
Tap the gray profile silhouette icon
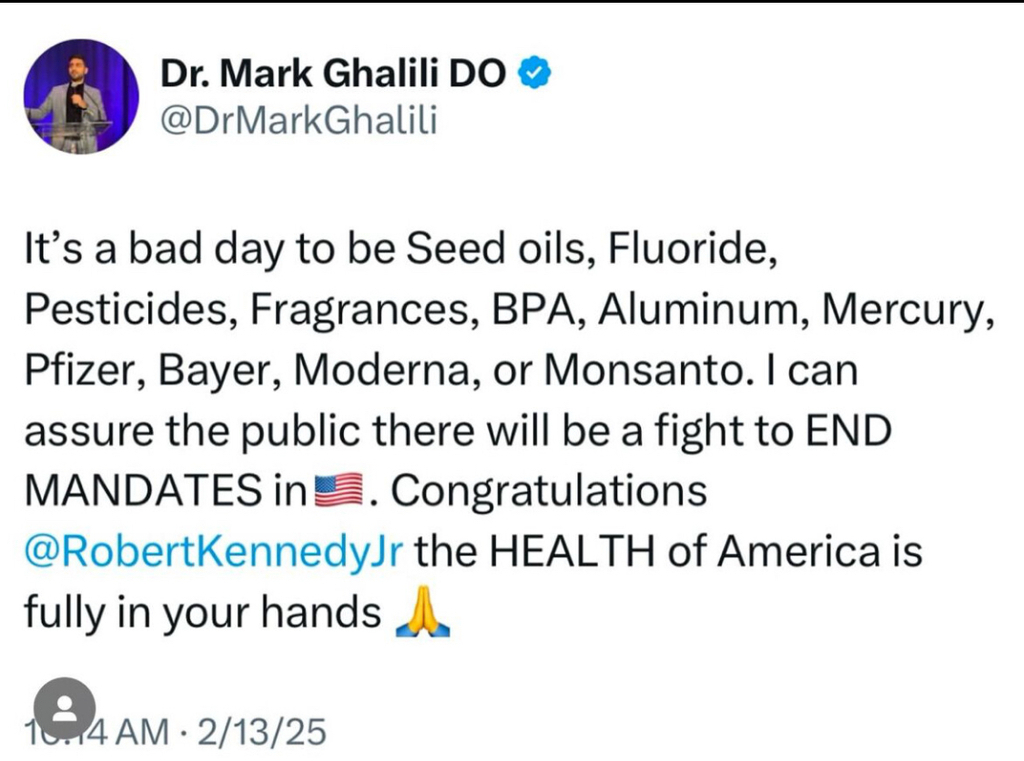pos(64,709)
